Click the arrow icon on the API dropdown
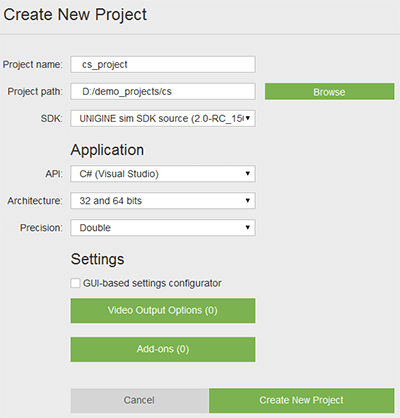Image resolution: width=400 pixels, height=418 pixels. click(248, 173)
